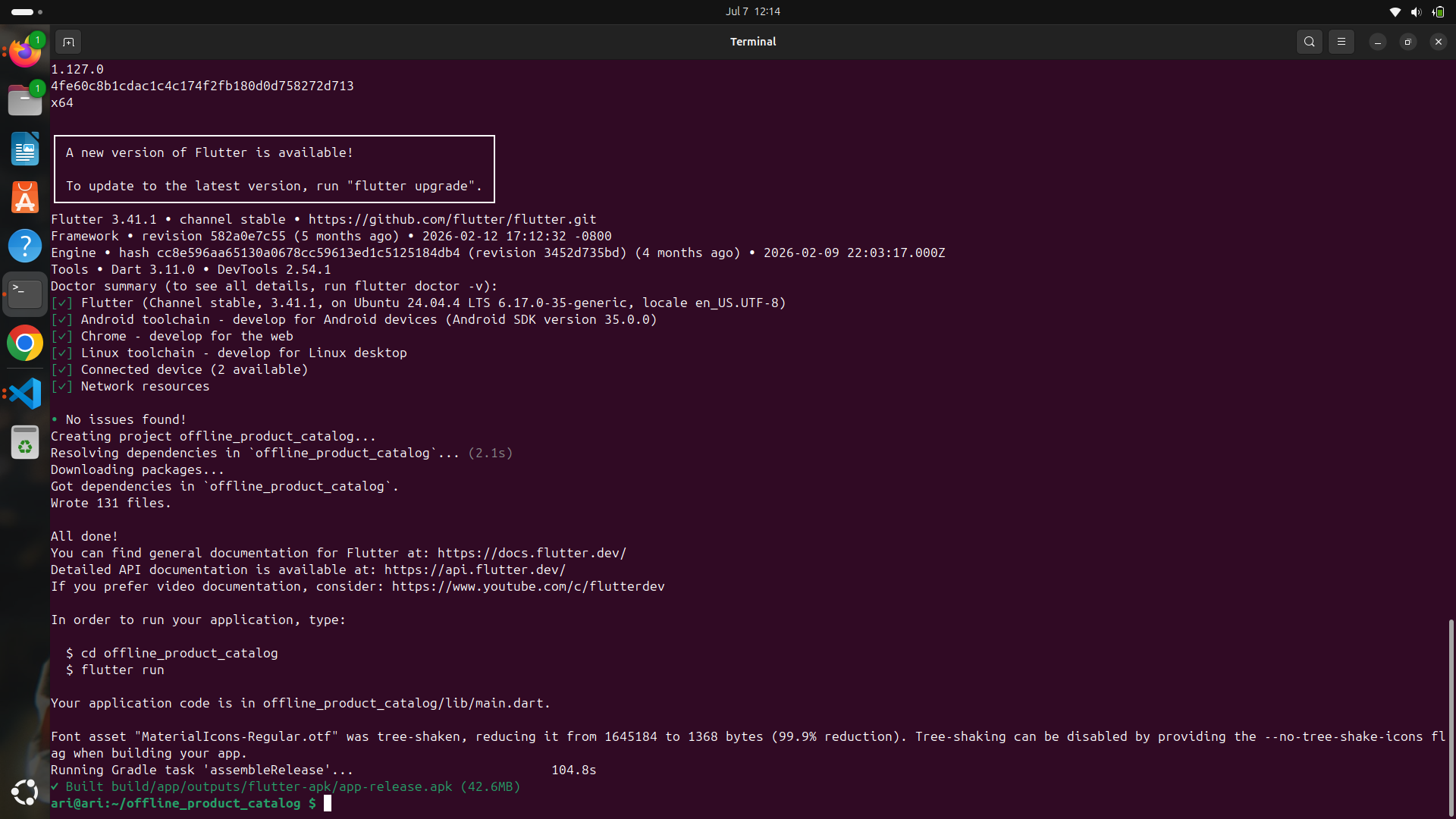
Task: Click the 'Wrote 131 files.' line
Action: click(x=111, y=503)
